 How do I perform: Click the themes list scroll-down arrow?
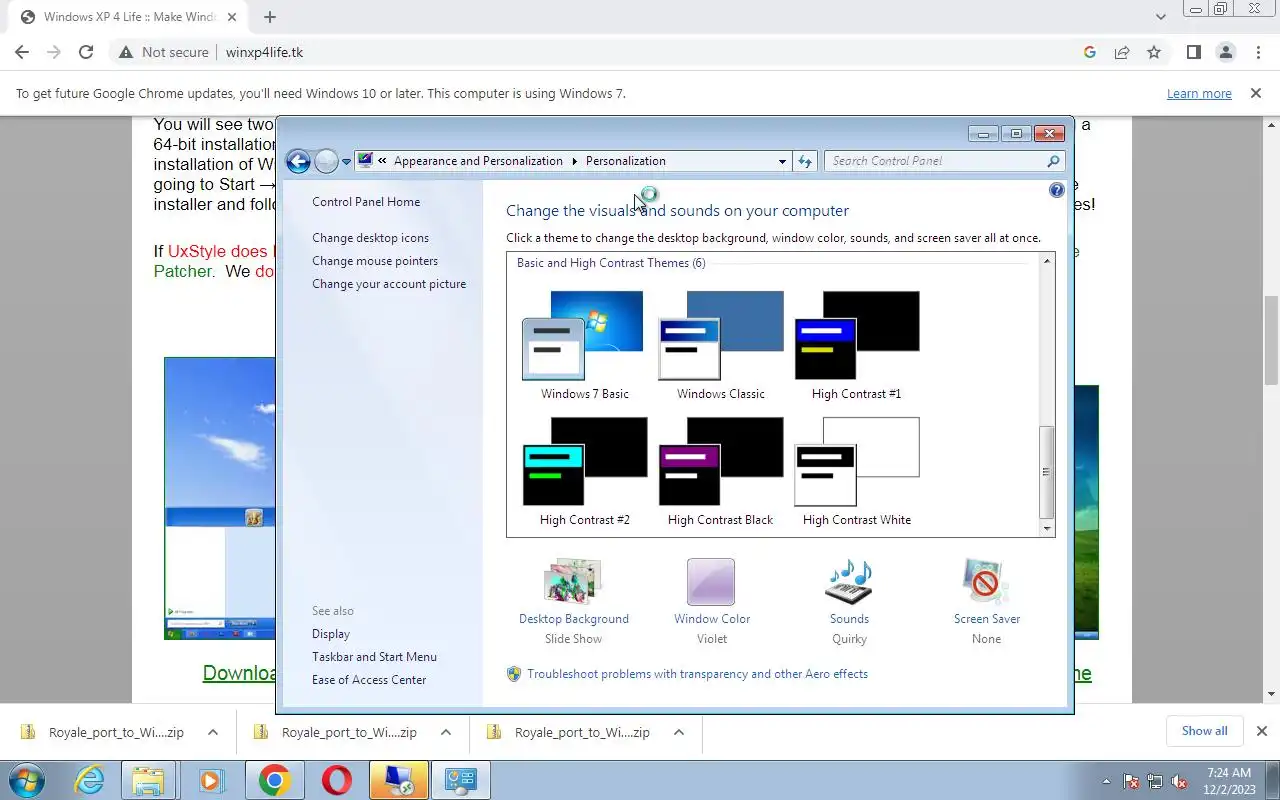pyautogui.click(x=1047, y=528)
